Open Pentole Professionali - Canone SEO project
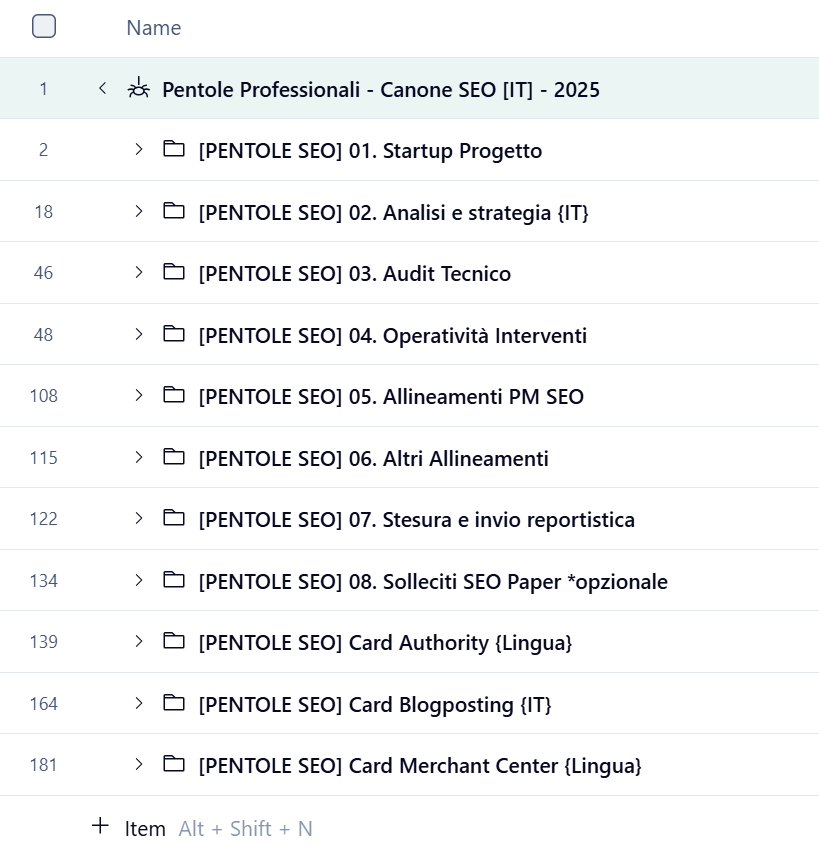The width and height of the screenshot is (819, 847). click(380, 90)
